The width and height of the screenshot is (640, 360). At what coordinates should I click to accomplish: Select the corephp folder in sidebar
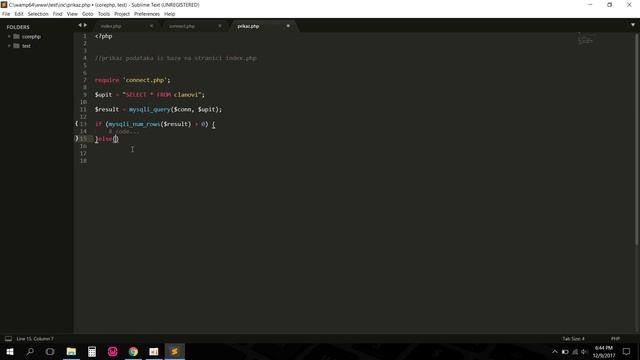pos(31,37)
